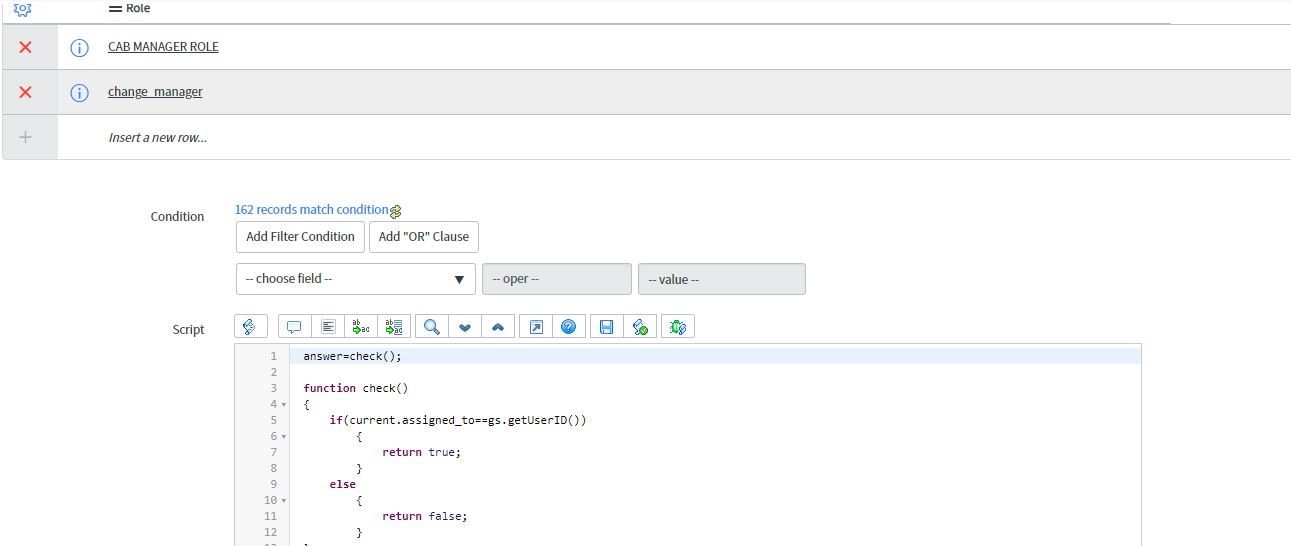
Task: Click the Replace All icon
Action: (x=395, y=327)
